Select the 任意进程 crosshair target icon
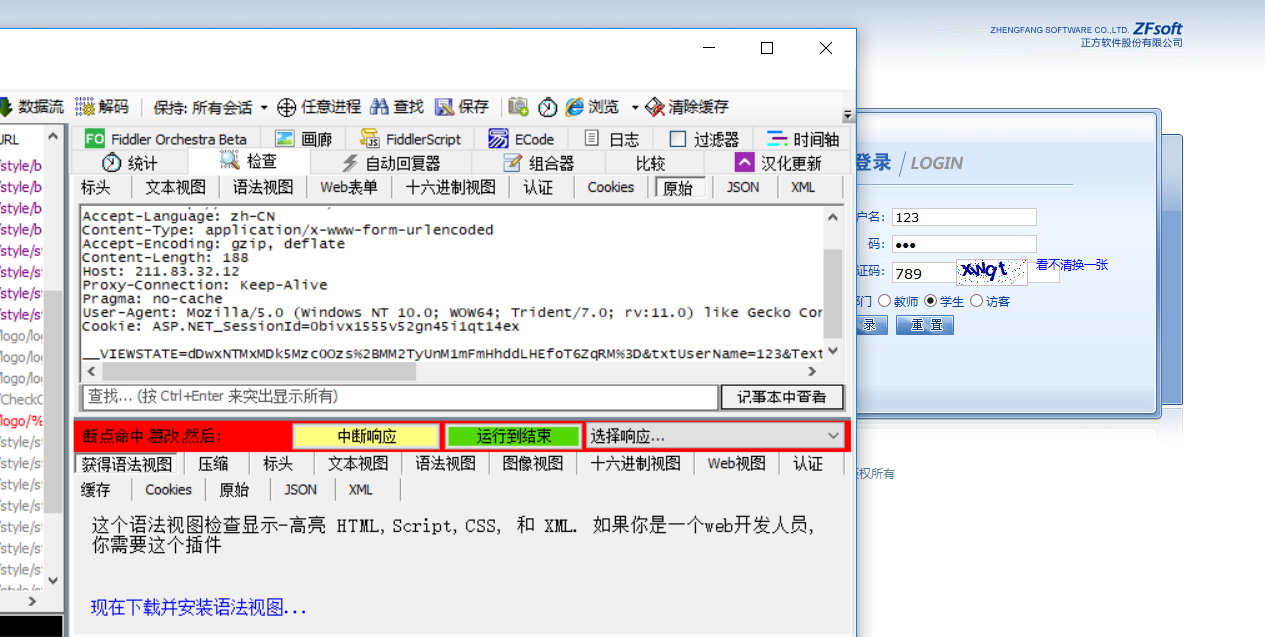The height and width of the screenshot is (637, 1265). pos(287,107)
